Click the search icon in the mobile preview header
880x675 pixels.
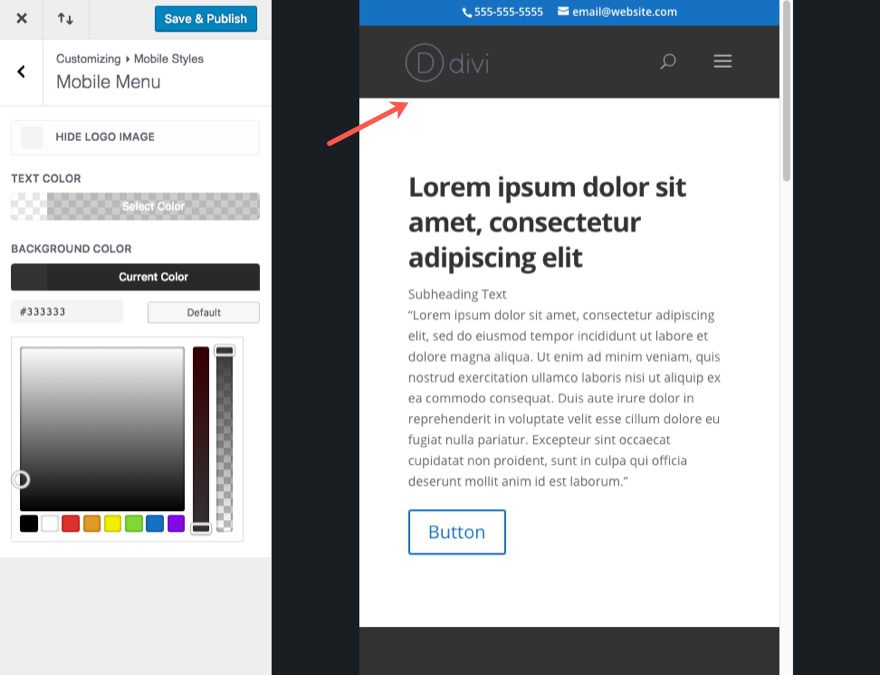point(667,61)
